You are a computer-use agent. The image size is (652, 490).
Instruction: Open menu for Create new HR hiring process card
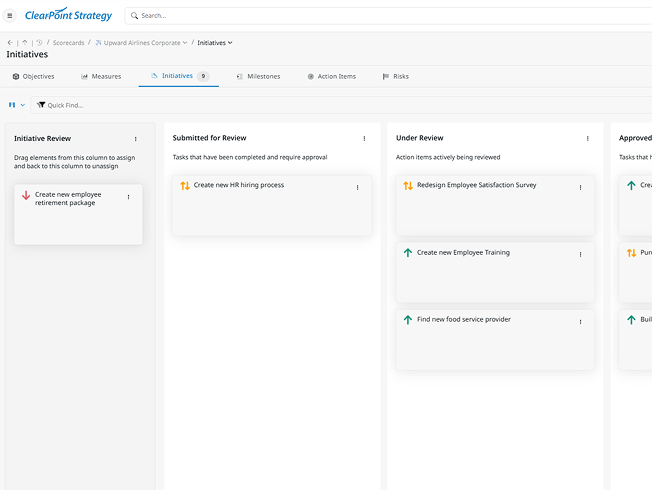(357, 188)
